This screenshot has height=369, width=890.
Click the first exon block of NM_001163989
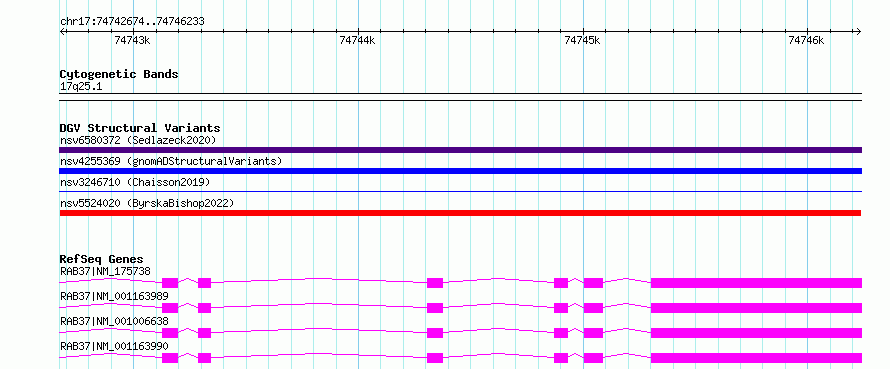pyautogui.click(x=170, y=308)
